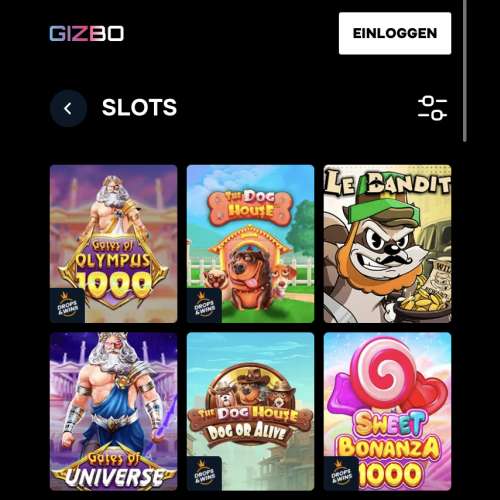This screenshot has width=500, height=500.
Task: Click Drops & Wins badge on Sweet Bonanza
Action: pos(341,473)
